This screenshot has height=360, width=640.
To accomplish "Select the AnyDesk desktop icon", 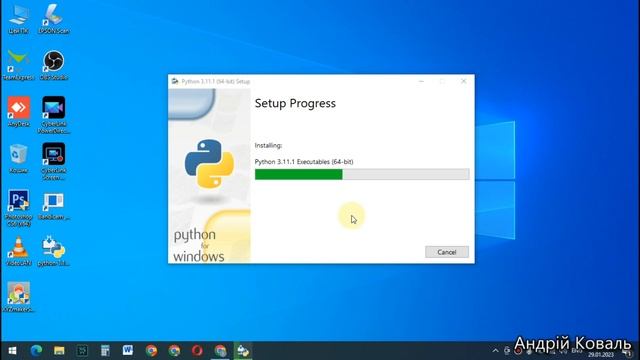I will click(x=18, y=111).
